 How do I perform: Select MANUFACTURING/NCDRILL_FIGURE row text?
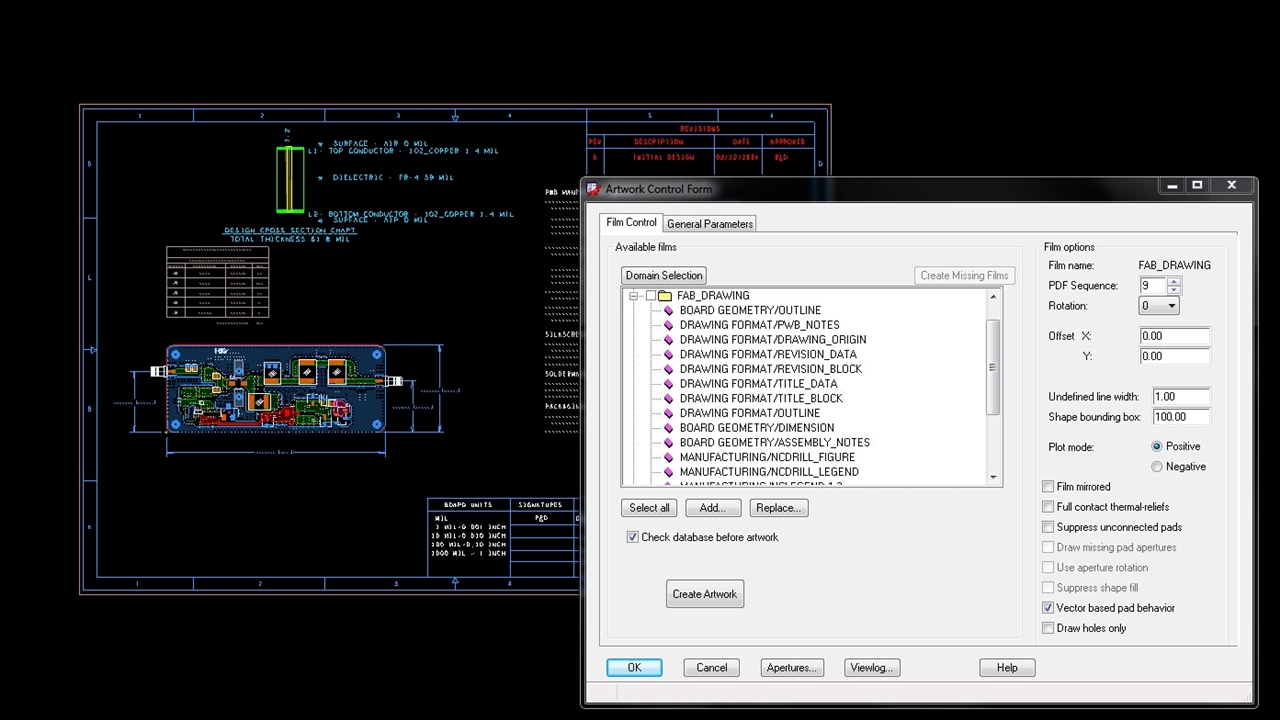tap(768, 457)
